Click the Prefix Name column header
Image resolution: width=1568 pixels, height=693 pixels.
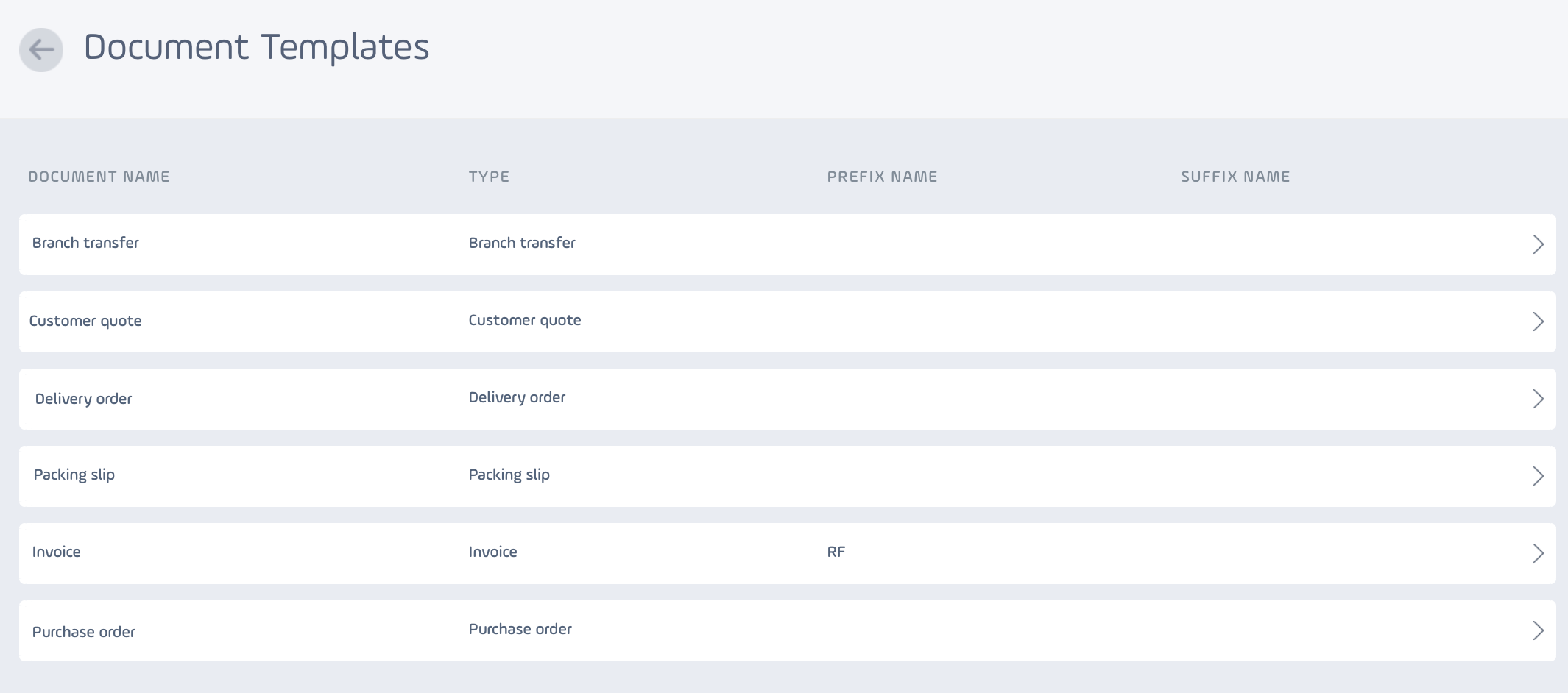pyautogui.click(x=882, y=177)
